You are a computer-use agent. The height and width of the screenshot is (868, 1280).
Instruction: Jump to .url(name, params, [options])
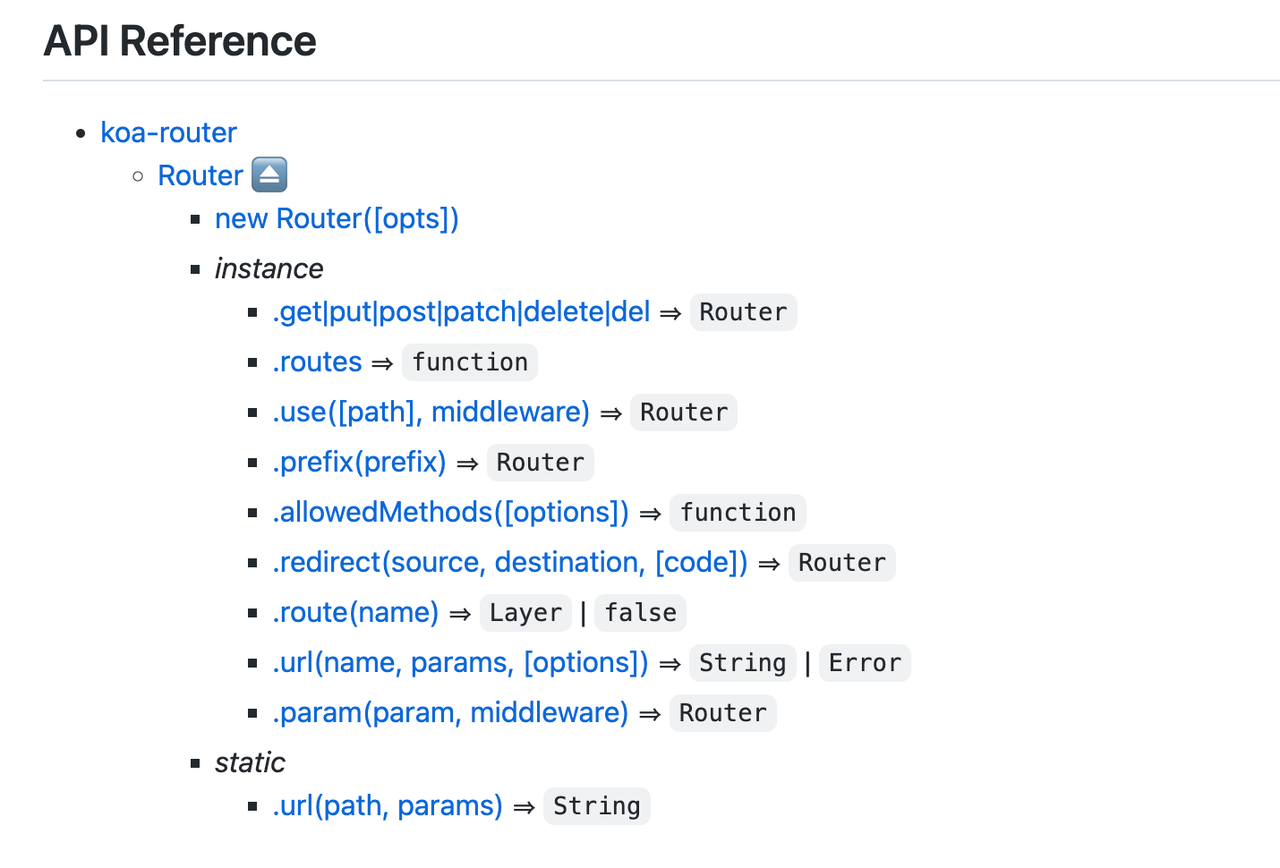pyautogui.click(x=460, y=662)
